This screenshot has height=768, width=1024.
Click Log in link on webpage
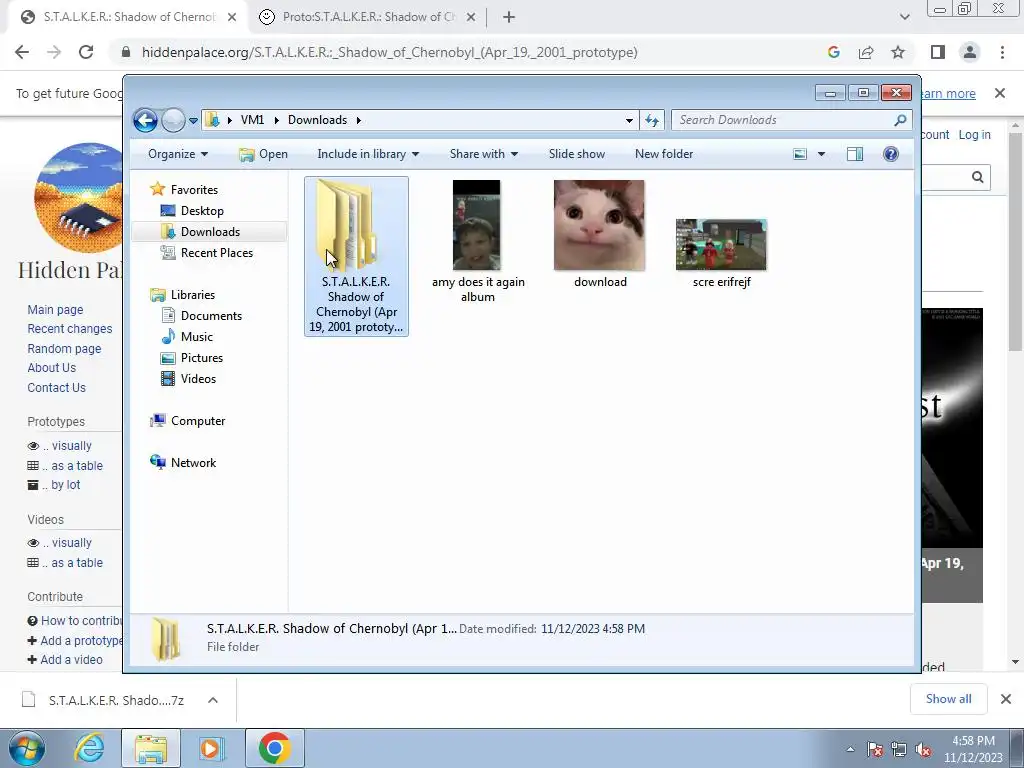[x=974, y=135]
